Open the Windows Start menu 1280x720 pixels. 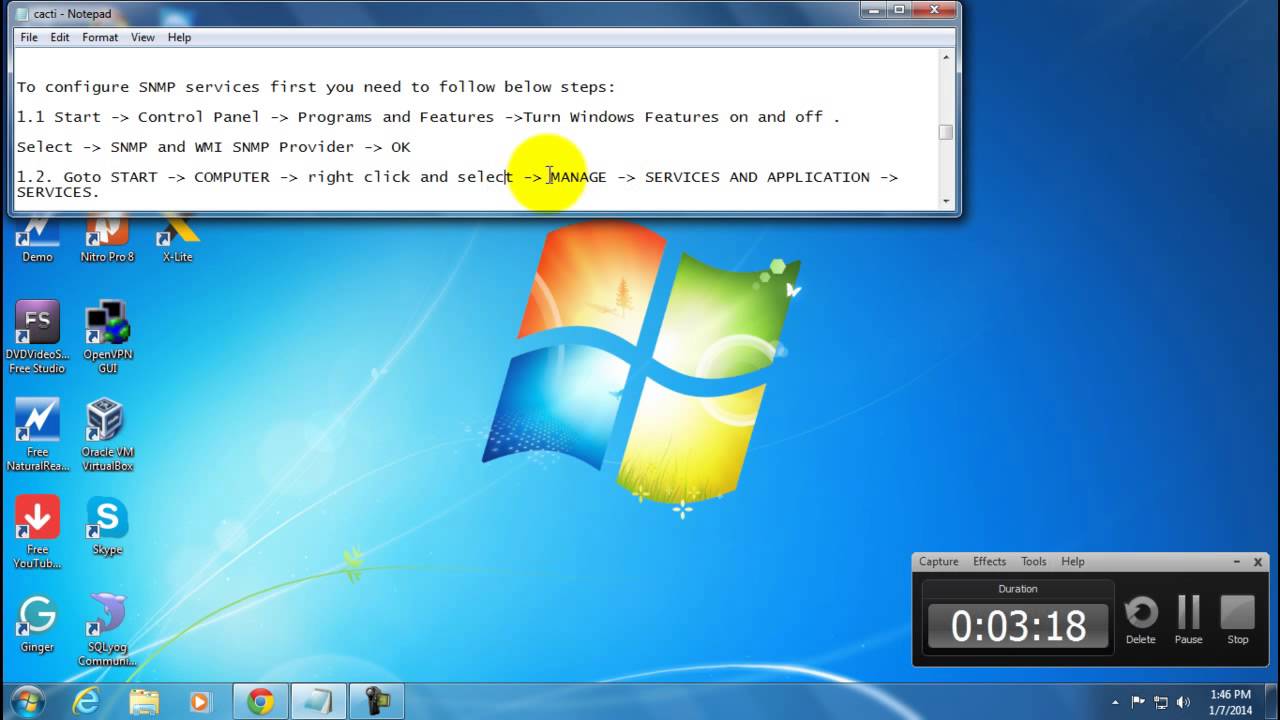(x=27, y=701)
